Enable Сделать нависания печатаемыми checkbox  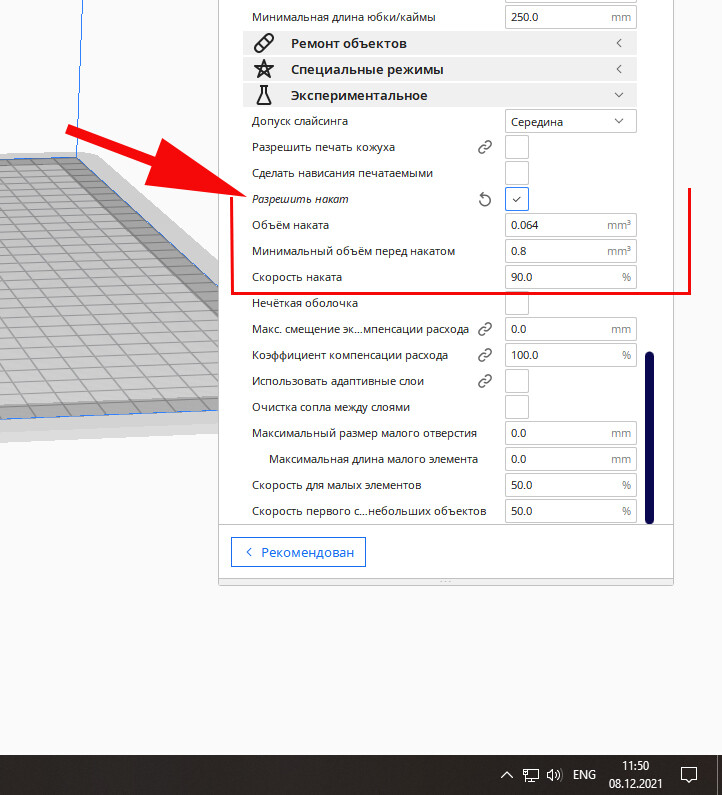point(517,173)
